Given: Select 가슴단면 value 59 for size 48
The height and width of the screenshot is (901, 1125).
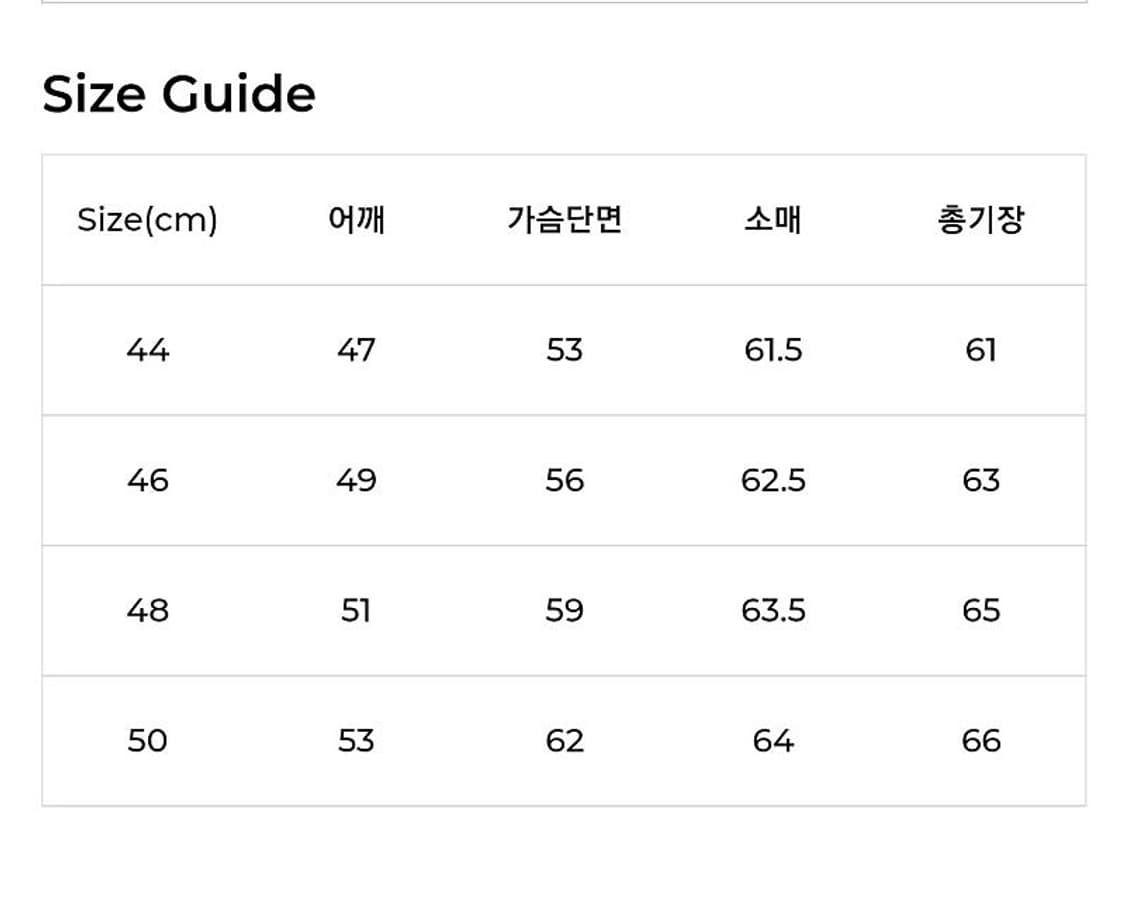Looking at the screenshot, I should coord(564,611).
